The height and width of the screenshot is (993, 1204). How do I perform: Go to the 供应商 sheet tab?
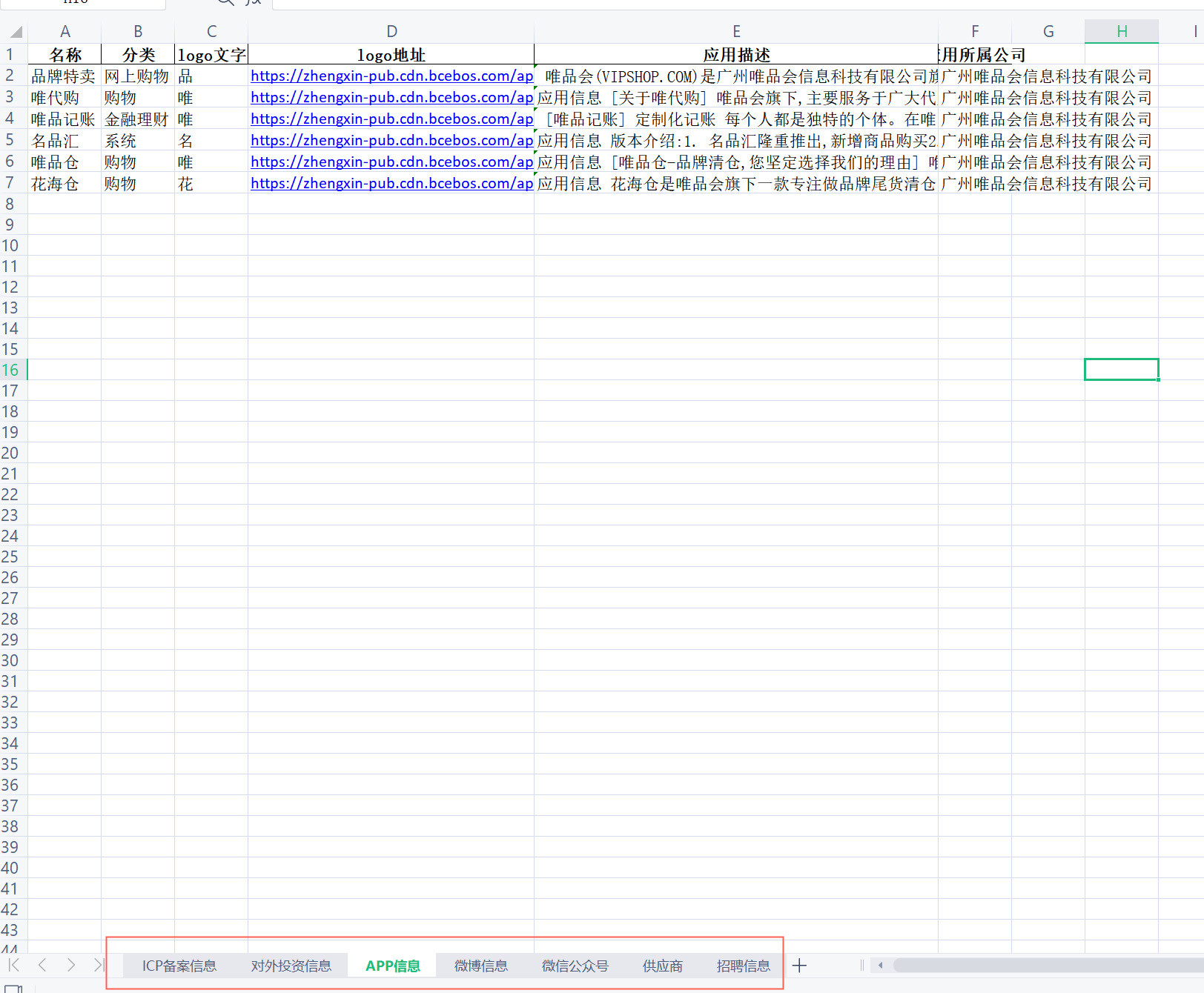662,966
